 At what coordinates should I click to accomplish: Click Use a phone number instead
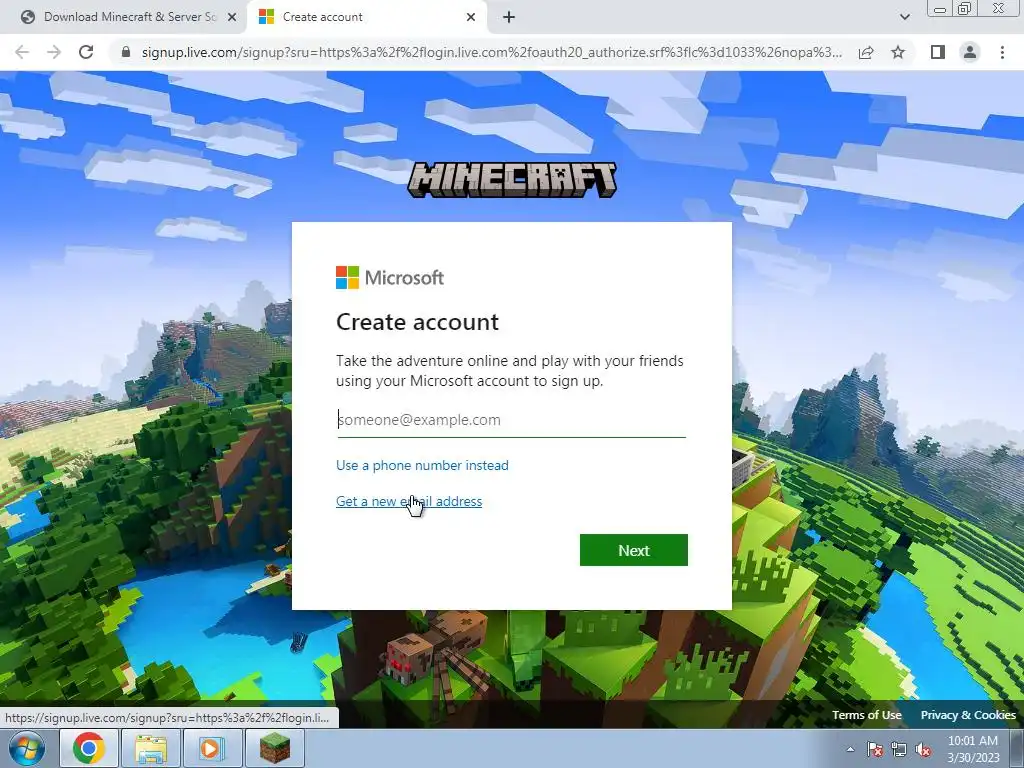(x=422, y=465)
